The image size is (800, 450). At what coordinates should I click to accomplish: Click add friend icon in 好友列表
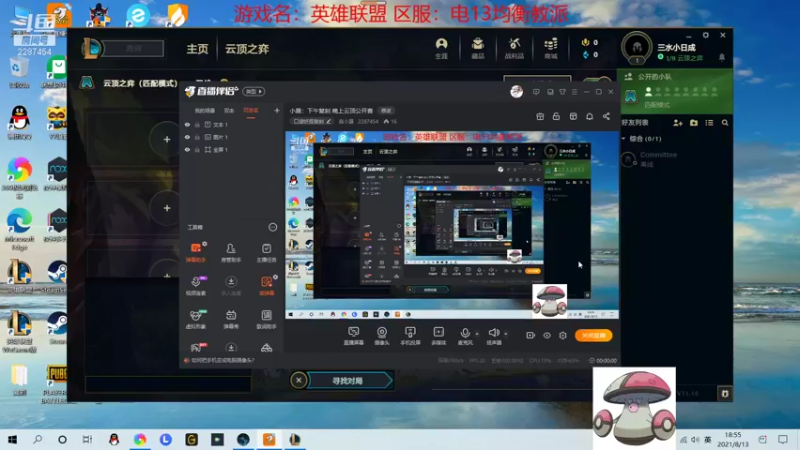coord(678,123)
